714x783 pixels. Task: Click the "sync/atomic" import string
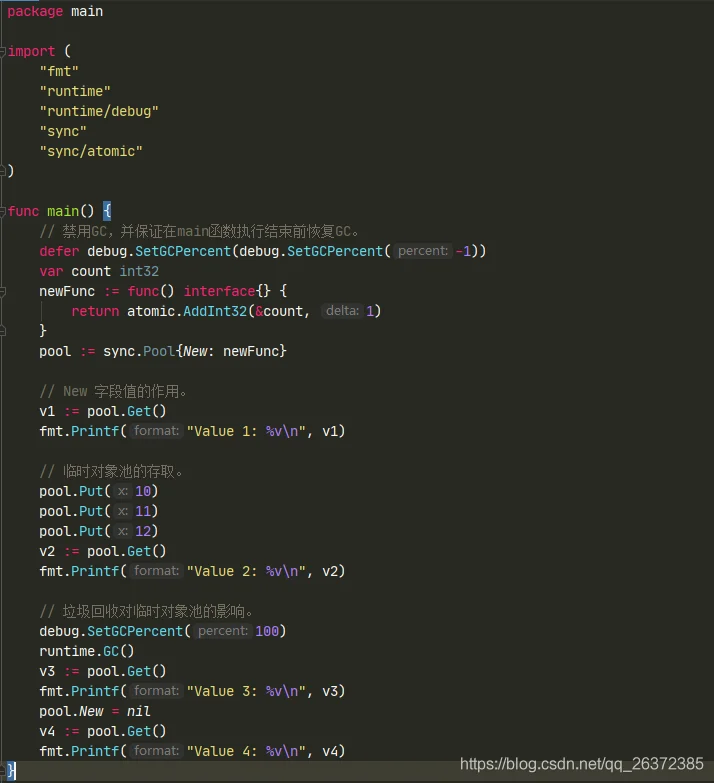pos(91,151)
